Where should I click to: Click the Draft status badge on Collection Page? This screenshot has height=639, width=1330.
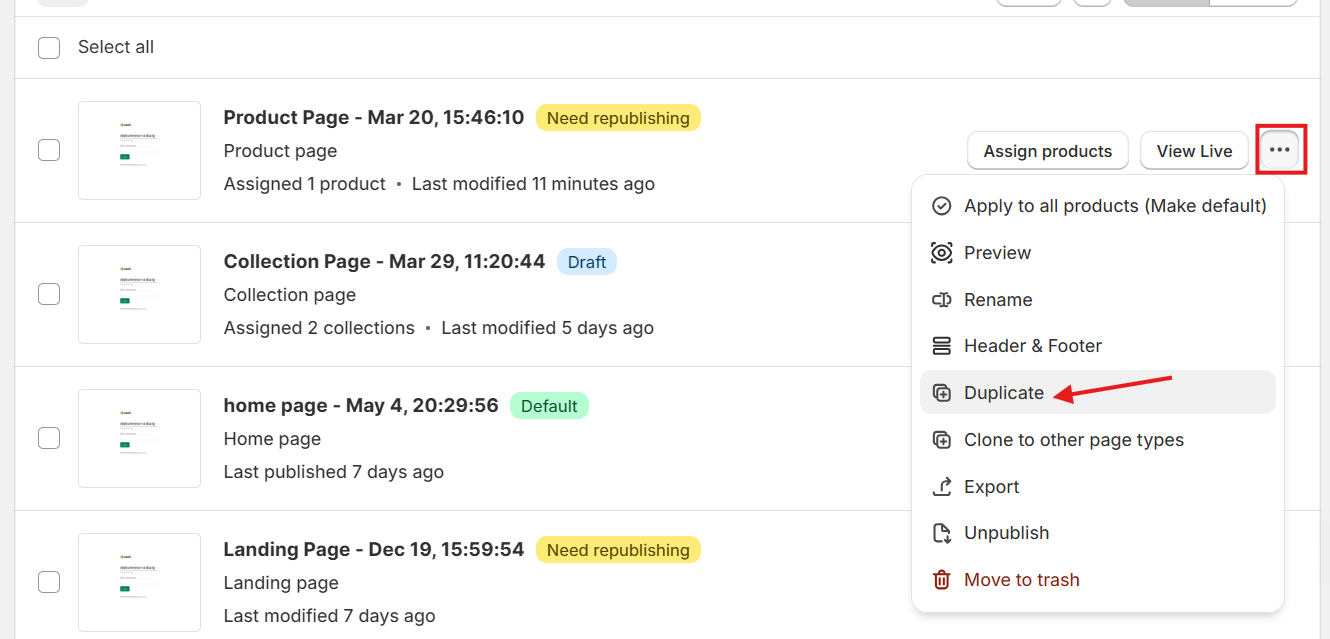coord(587,261)
